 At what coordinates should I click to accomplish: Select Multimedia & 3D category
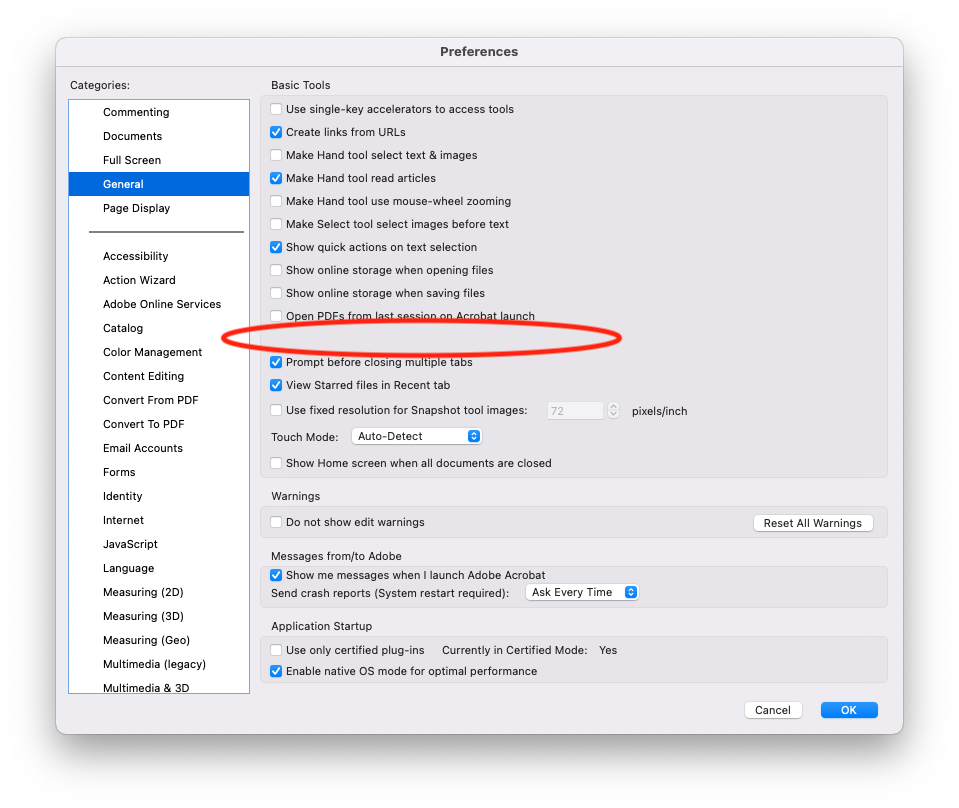pyautogui.click(x=148, y=688)
